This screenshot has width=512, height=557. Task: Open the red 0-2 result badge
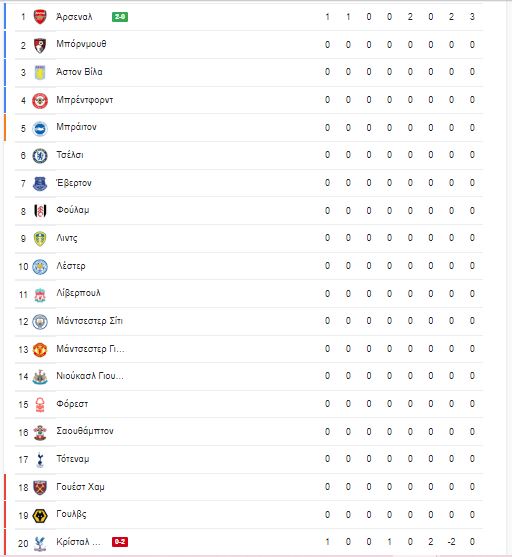click(x=120, y=542)
